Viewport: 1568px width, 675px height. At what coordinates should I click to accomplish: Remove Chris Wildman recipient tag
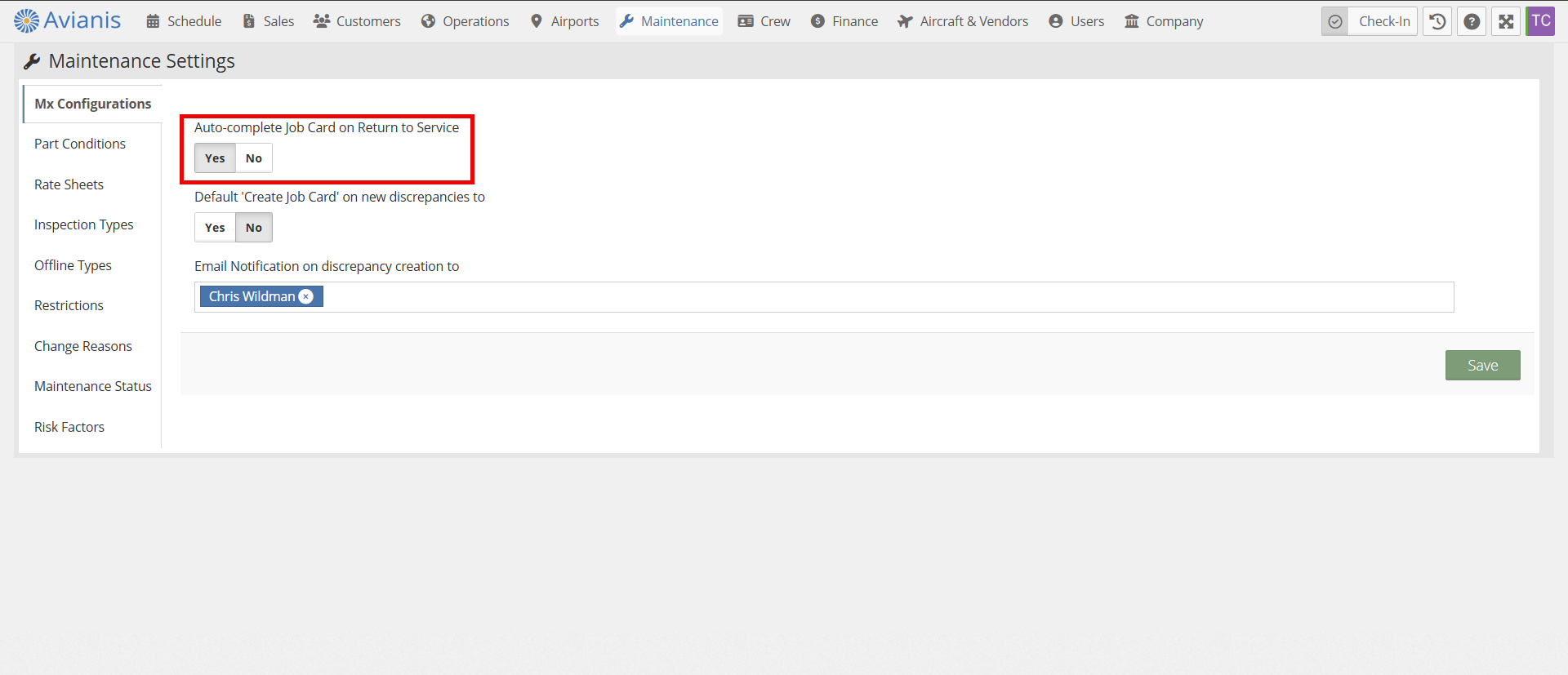click(x=306, y=296)
